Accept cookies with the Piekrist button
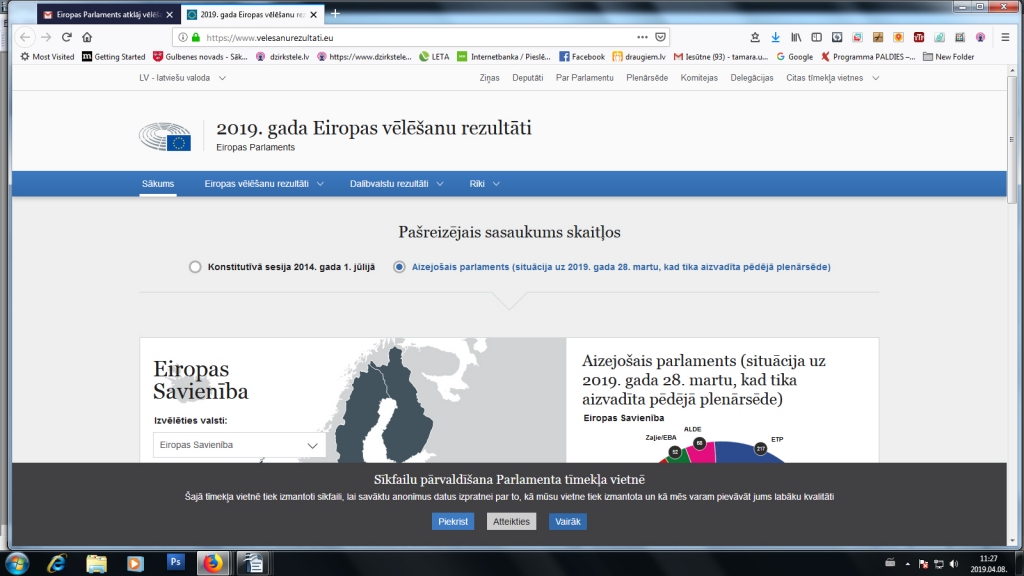Image resolution: width=1024 pixels, height=576 pixels. 453,521
